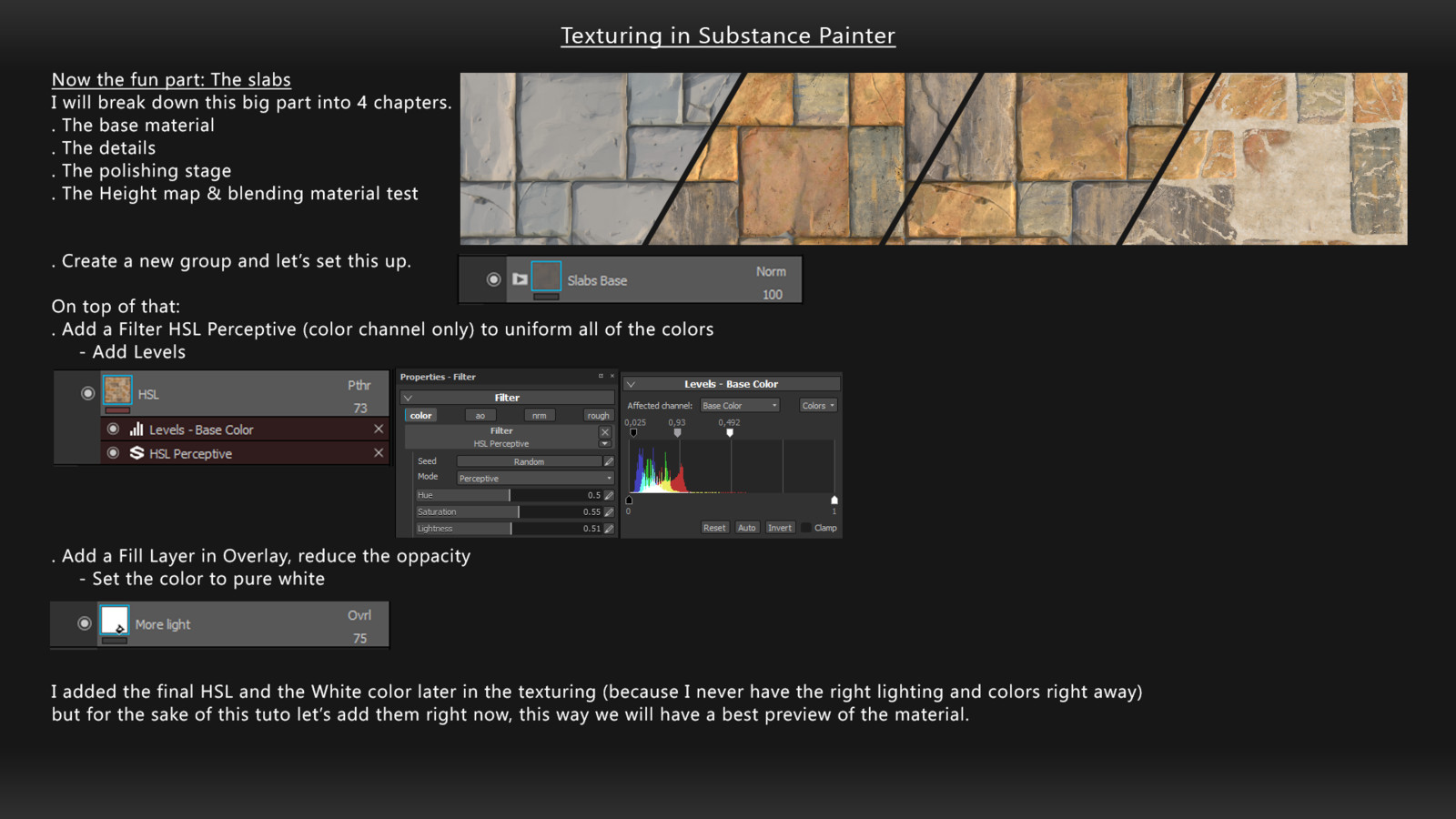Click the Levels histogram icon in layer stack
The width and height of the screenshot is (1456, 819).
(136, 429)
